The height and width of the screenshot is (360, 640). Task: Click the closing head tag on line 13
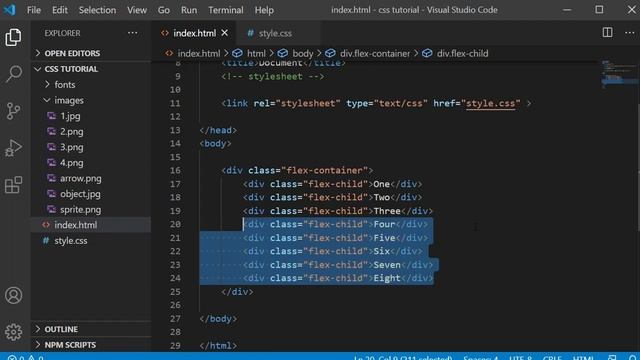pos(218,130)
